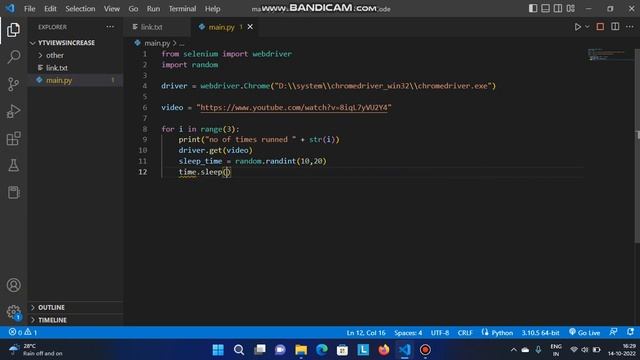Open Python language mode selector
Viewport: 640px width, 360px height.
point(502,332)
